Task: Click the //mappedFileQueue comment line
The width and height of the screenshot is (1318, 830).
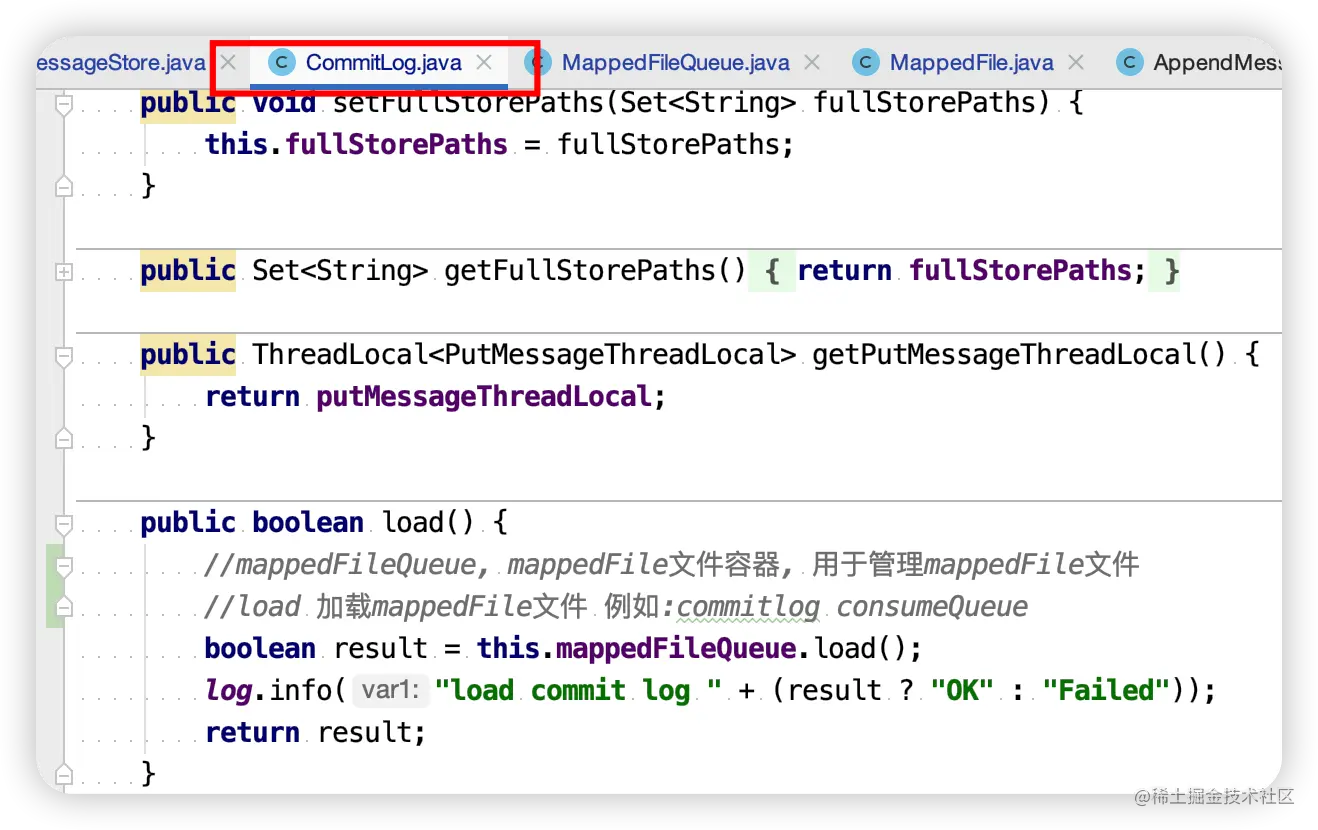Action: (x=671, y=565)
